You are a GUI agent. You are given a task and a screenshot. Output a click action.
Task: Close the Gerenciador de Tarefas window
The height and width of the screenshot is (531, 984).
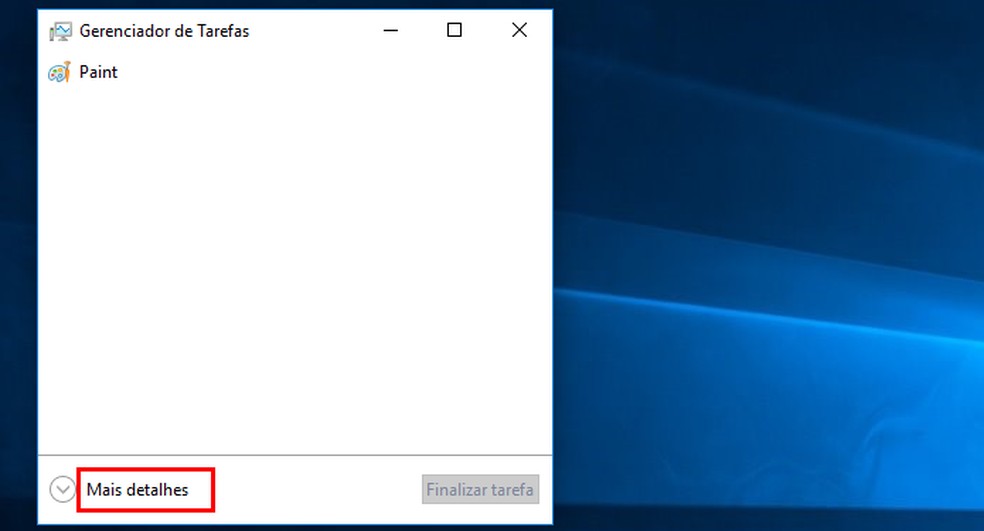point(519,30)
